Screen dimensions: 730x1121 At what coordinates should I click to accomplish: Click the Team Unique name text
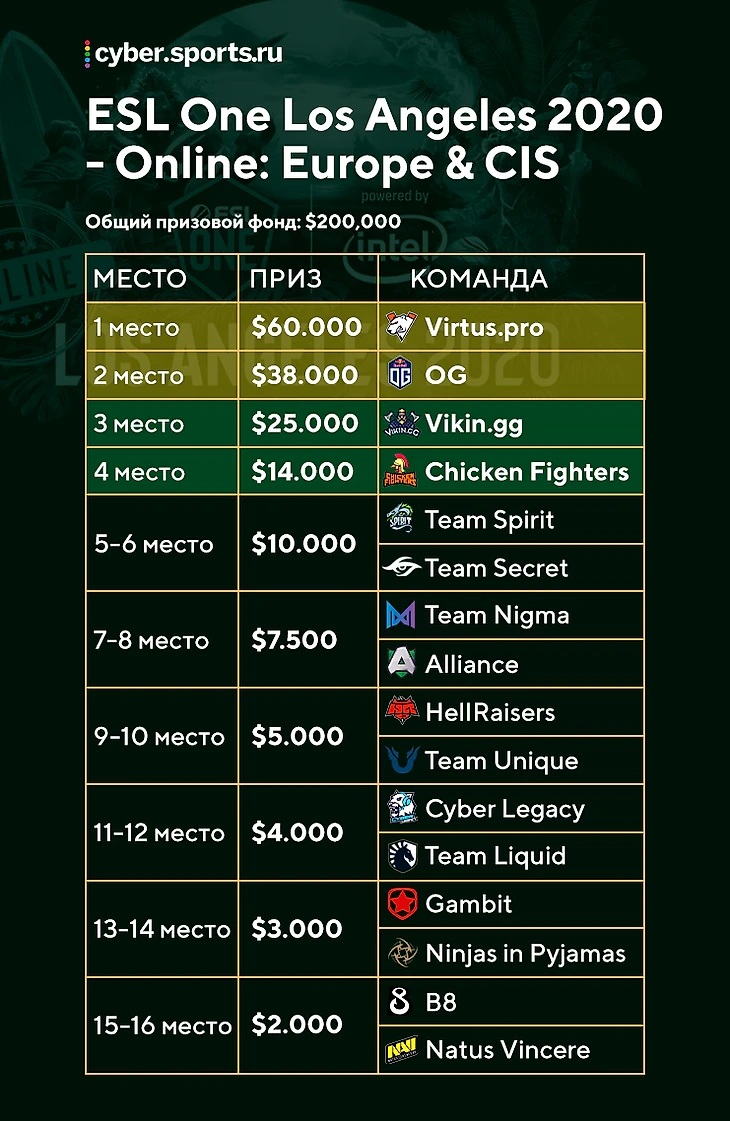point(501,761)
